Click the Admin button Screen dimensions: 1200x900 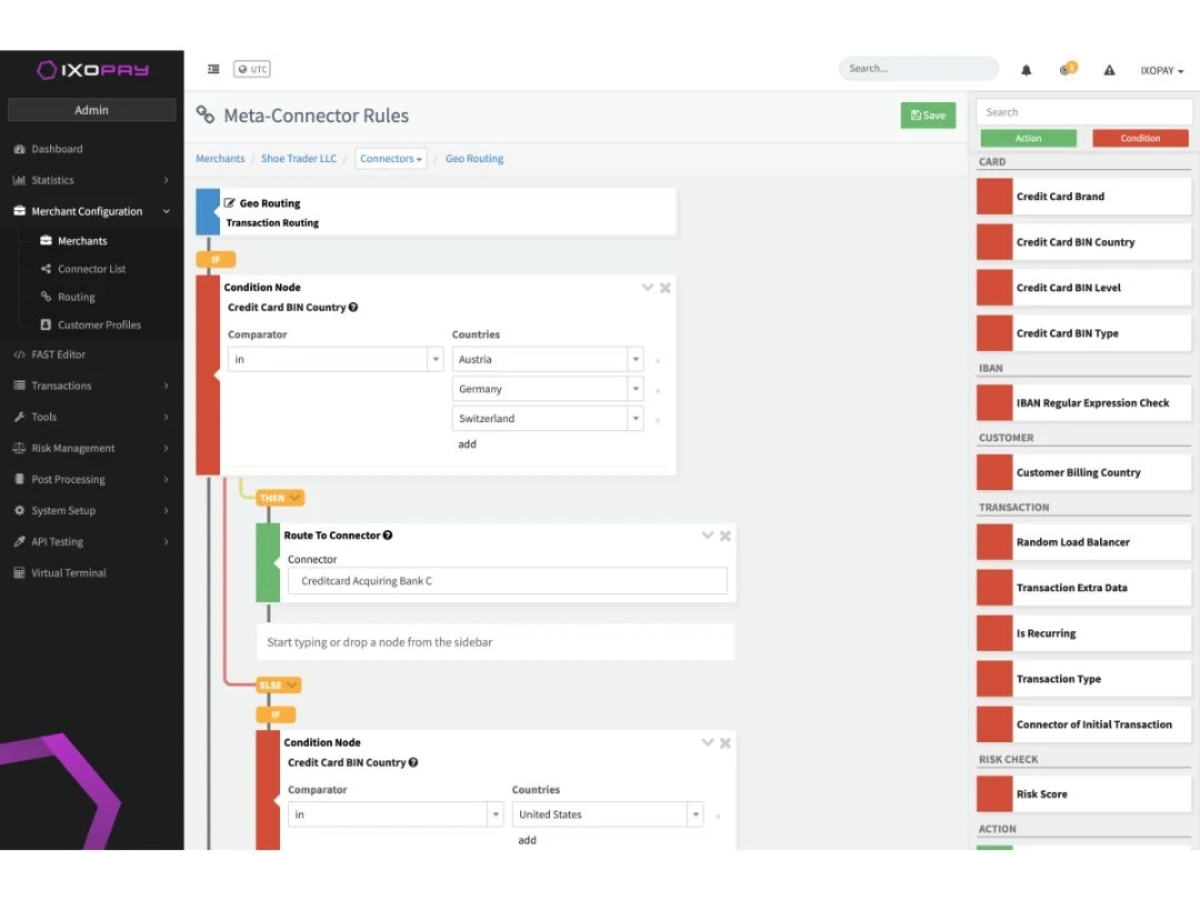[92, 110]
